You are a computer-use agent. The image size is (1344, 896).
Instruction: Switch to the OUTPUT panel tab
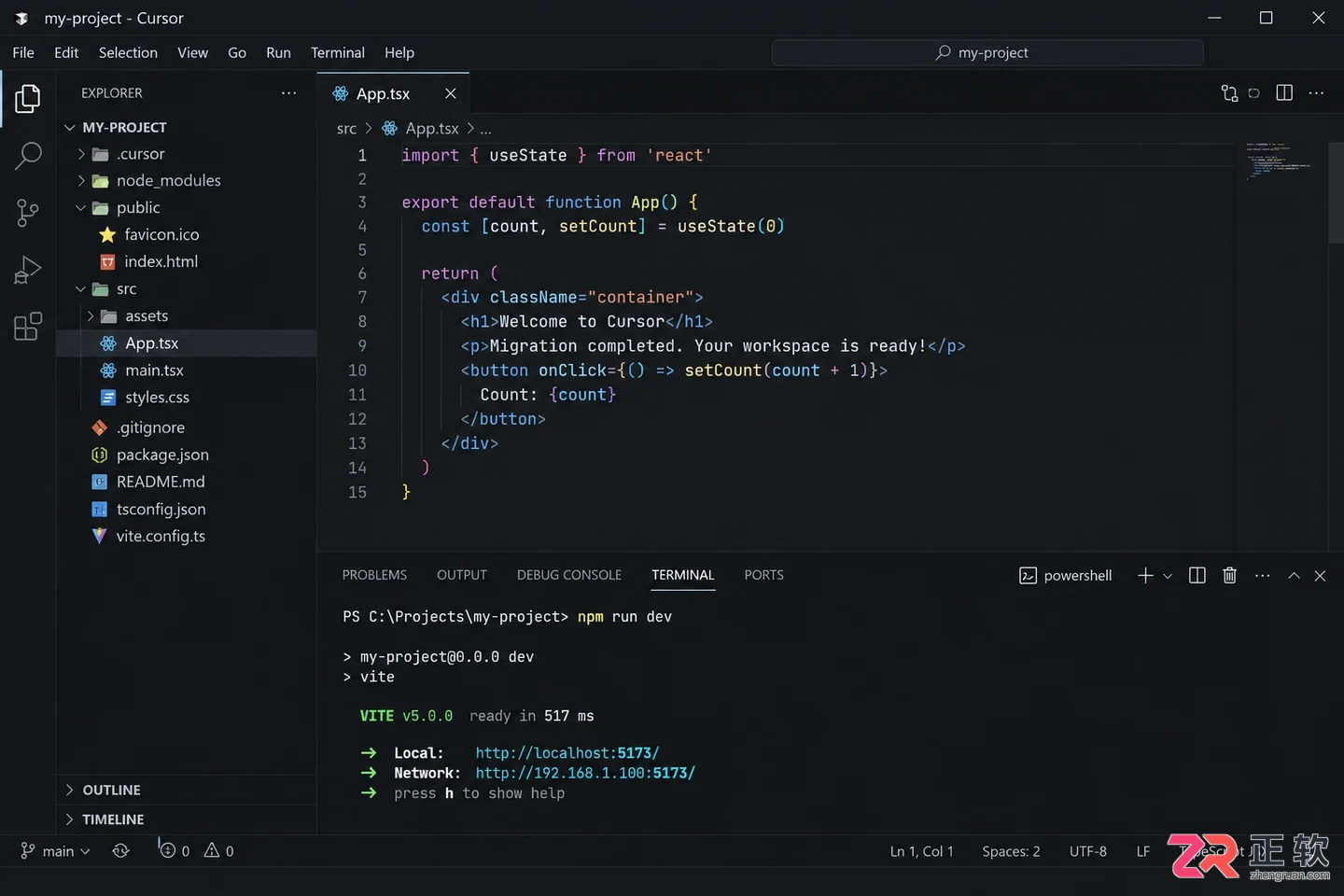pos(462,576)
